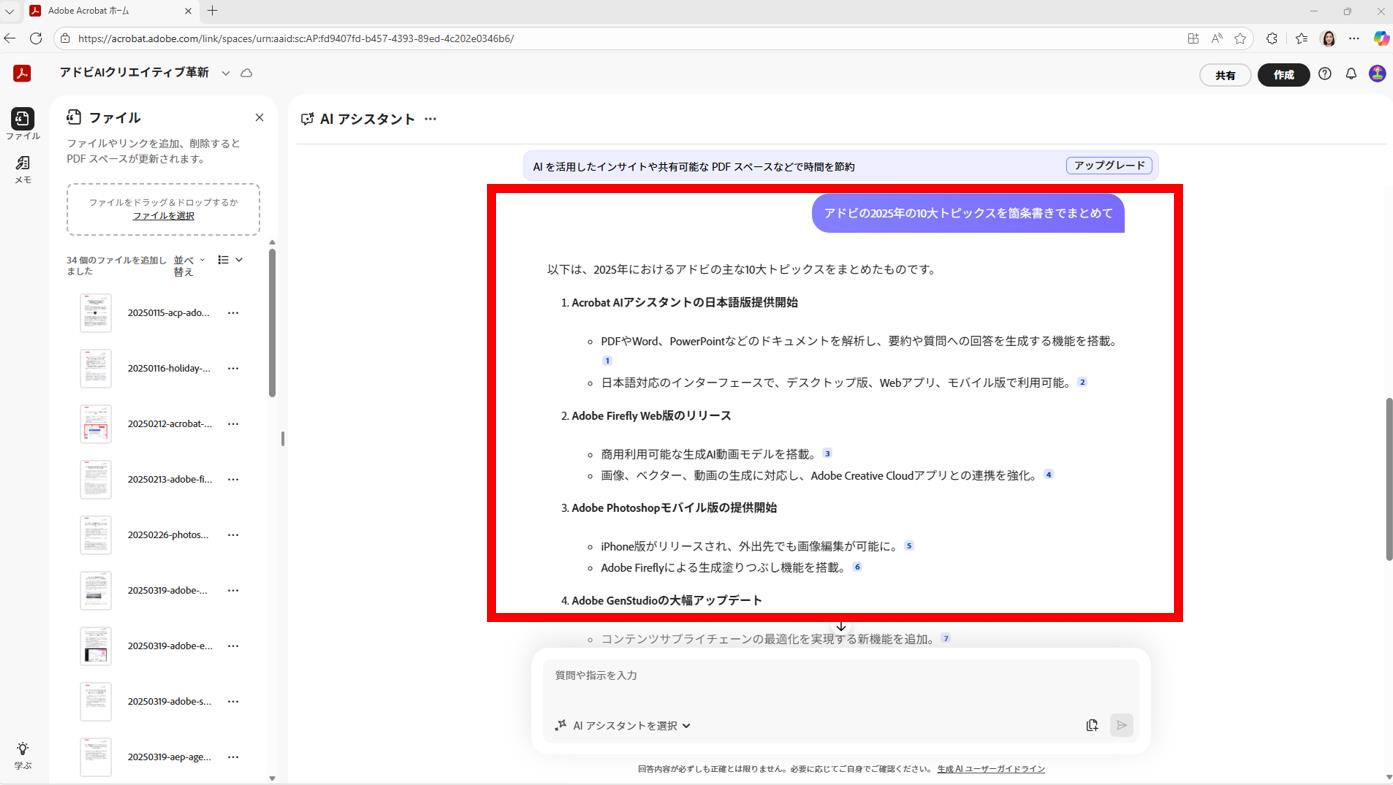Expand the アドビAIクリエイティブ革新 title dropdown
This screenshot has height=785, width=1393.
[x=225, y=73]
